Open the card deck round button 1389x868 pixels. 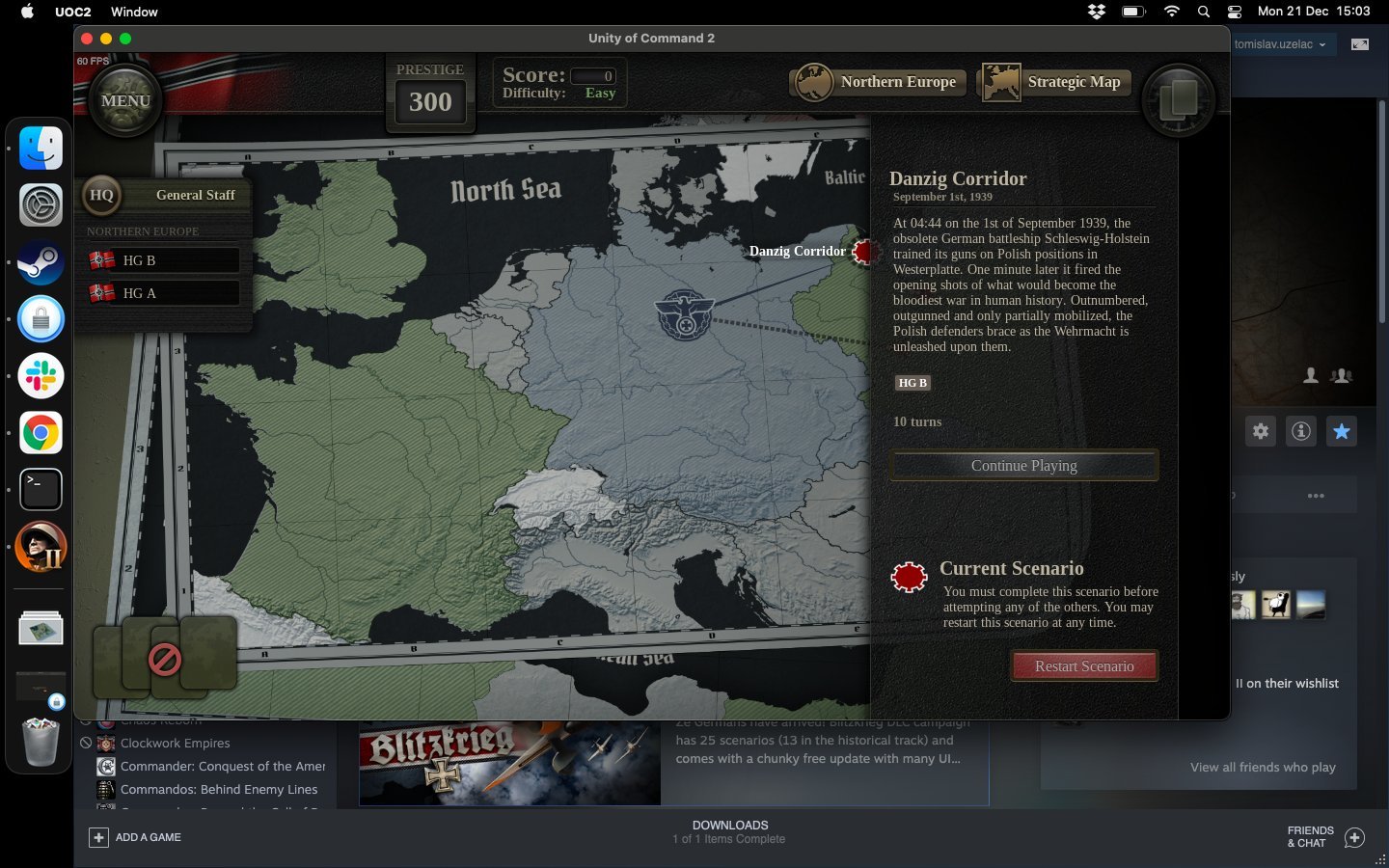click(x=1178, y=99)
